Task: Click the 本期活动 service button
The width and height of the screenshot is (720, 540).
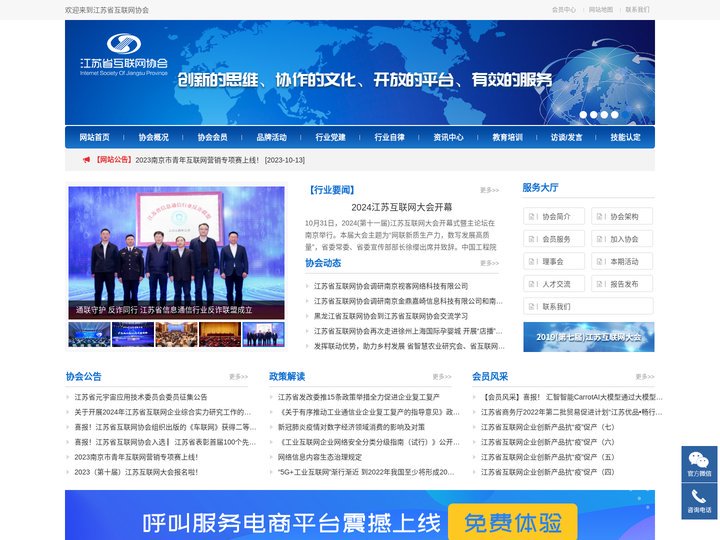Action: pyautogui.click(x=622, y=261)
